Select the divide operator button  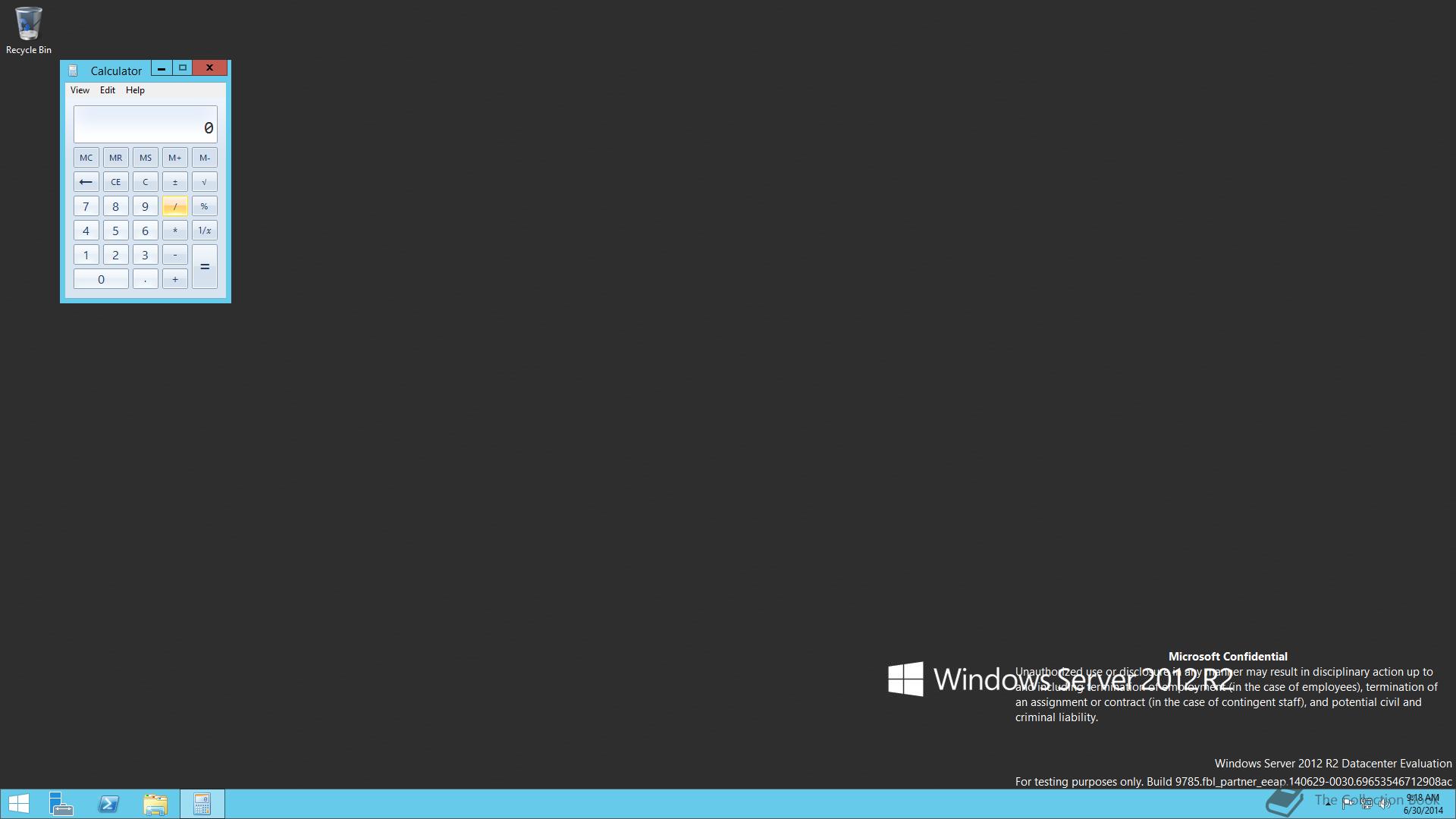point(174,206)
